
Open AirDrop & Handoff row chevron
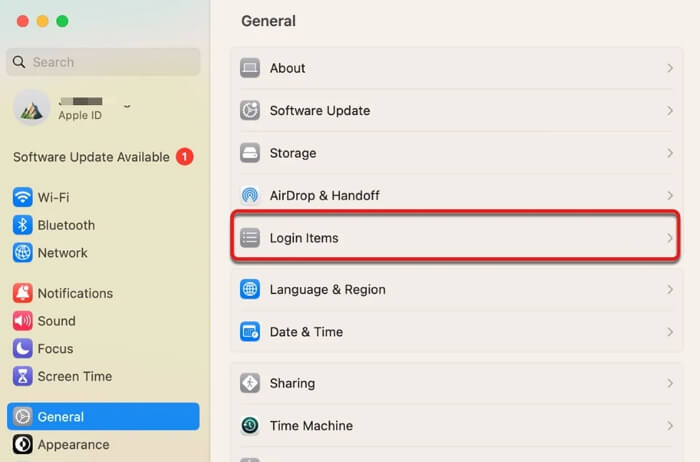coord(670,195)
